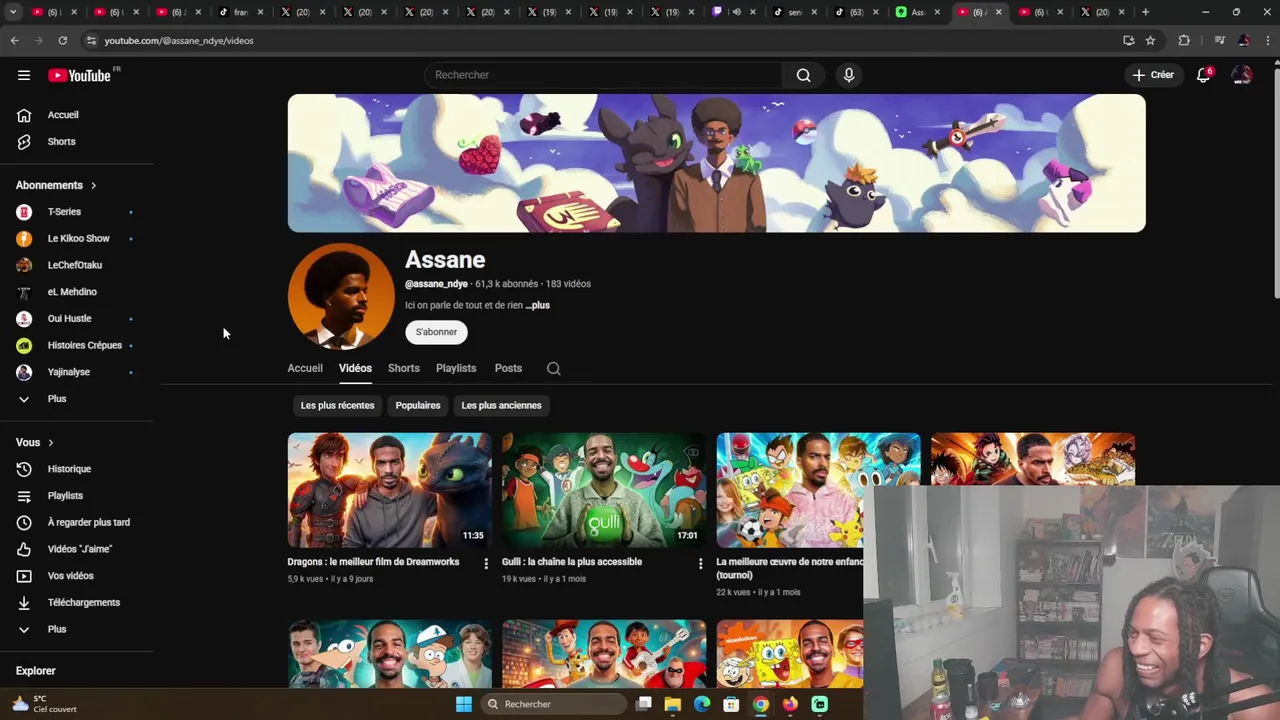Open File Explorer from the taskbar

coord(673,704)
